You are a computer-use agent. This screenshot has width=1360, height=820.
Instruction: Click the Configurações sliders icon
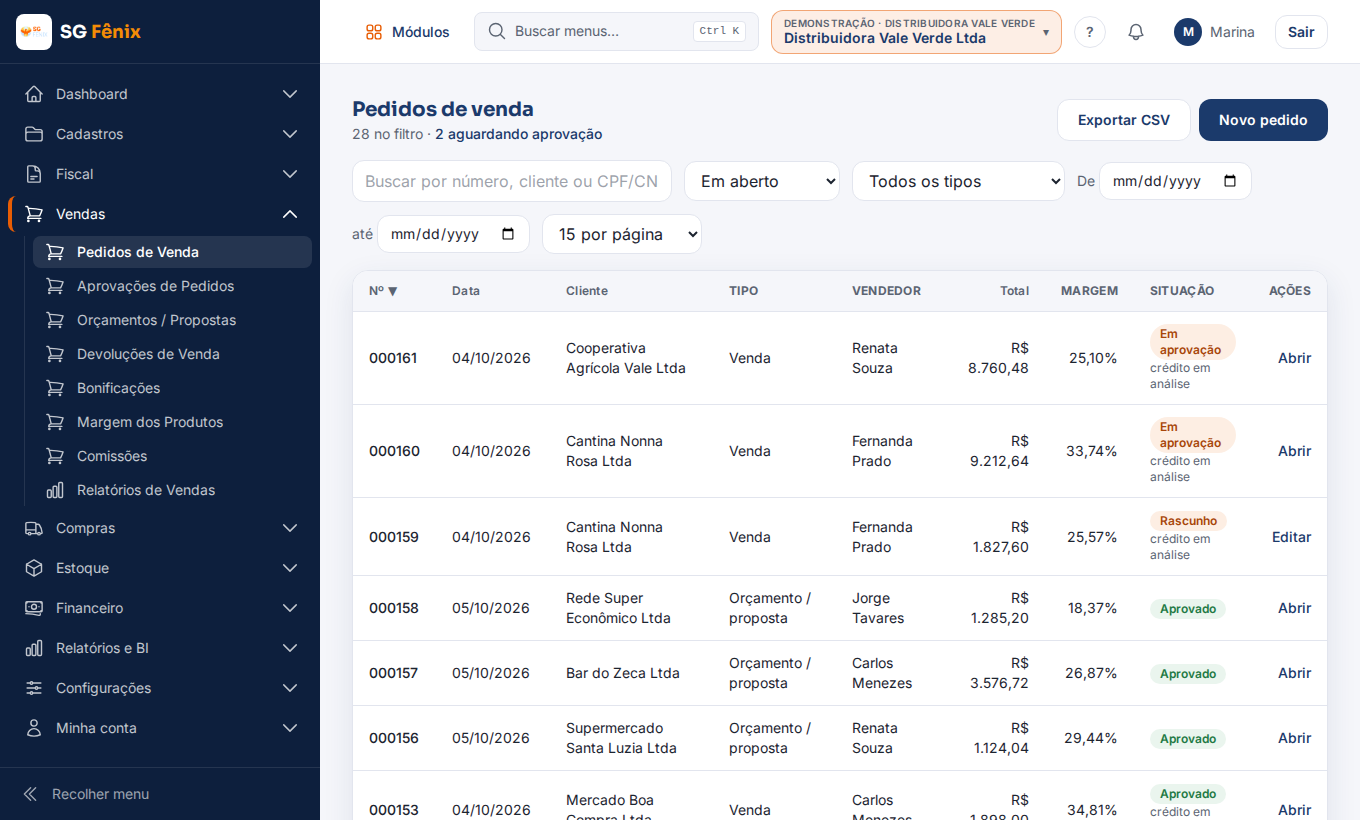(34, 688)
